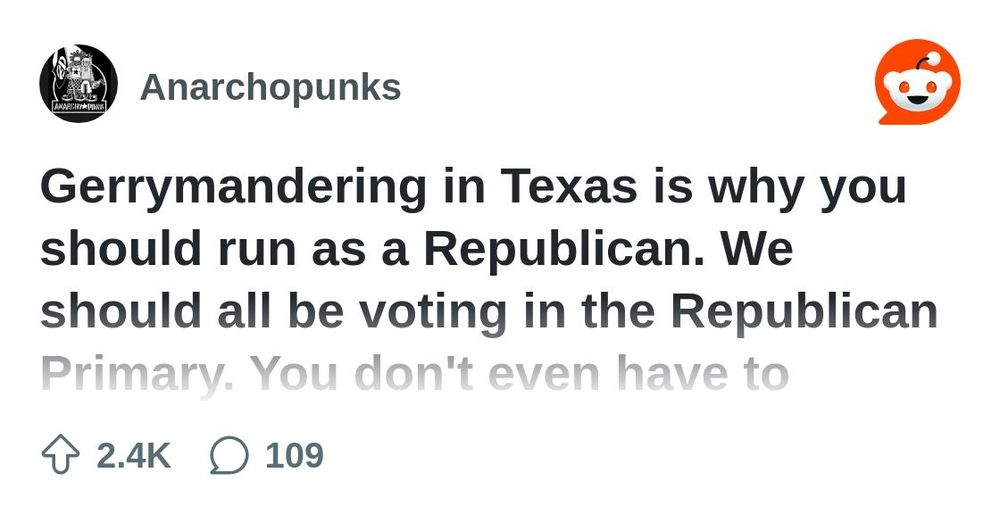Image resolution: width=1000 pixels, height=521 pixels.
Task: Click the 'why you' text in title
Action: 806,188
